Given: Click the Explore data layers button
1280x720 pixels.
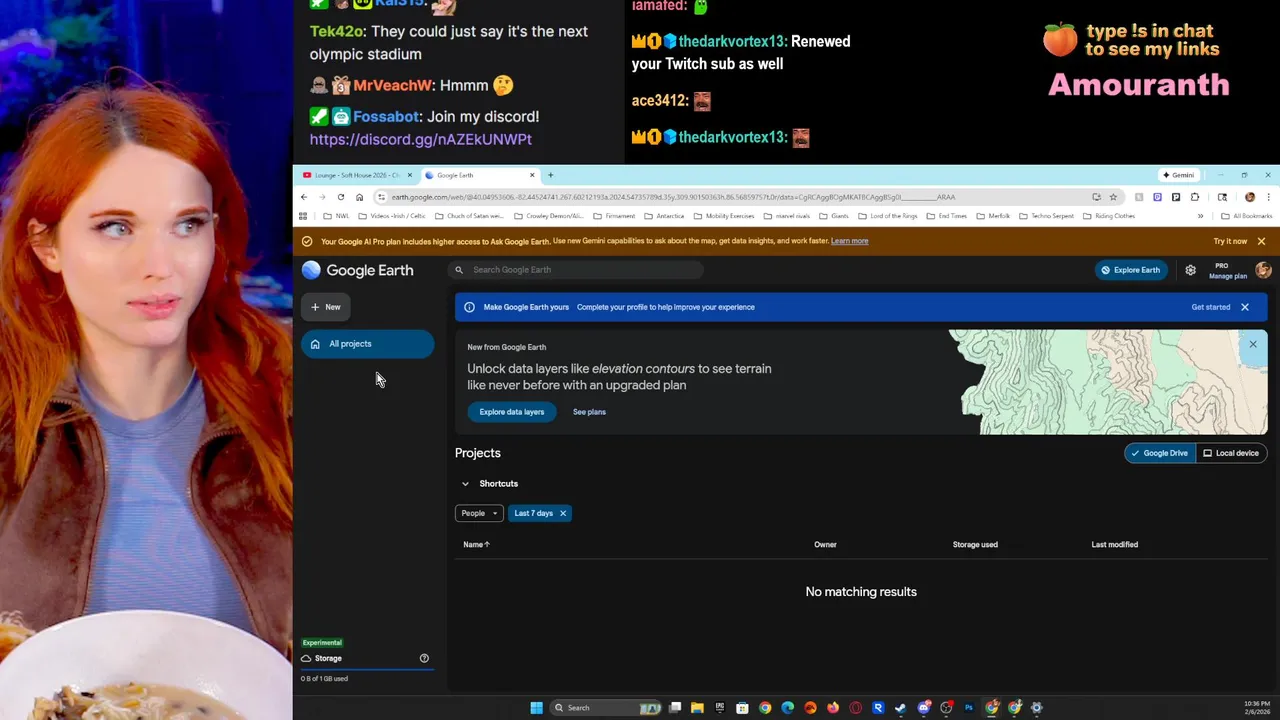Looking at the screenshot, I should click(x=512, y=412).
